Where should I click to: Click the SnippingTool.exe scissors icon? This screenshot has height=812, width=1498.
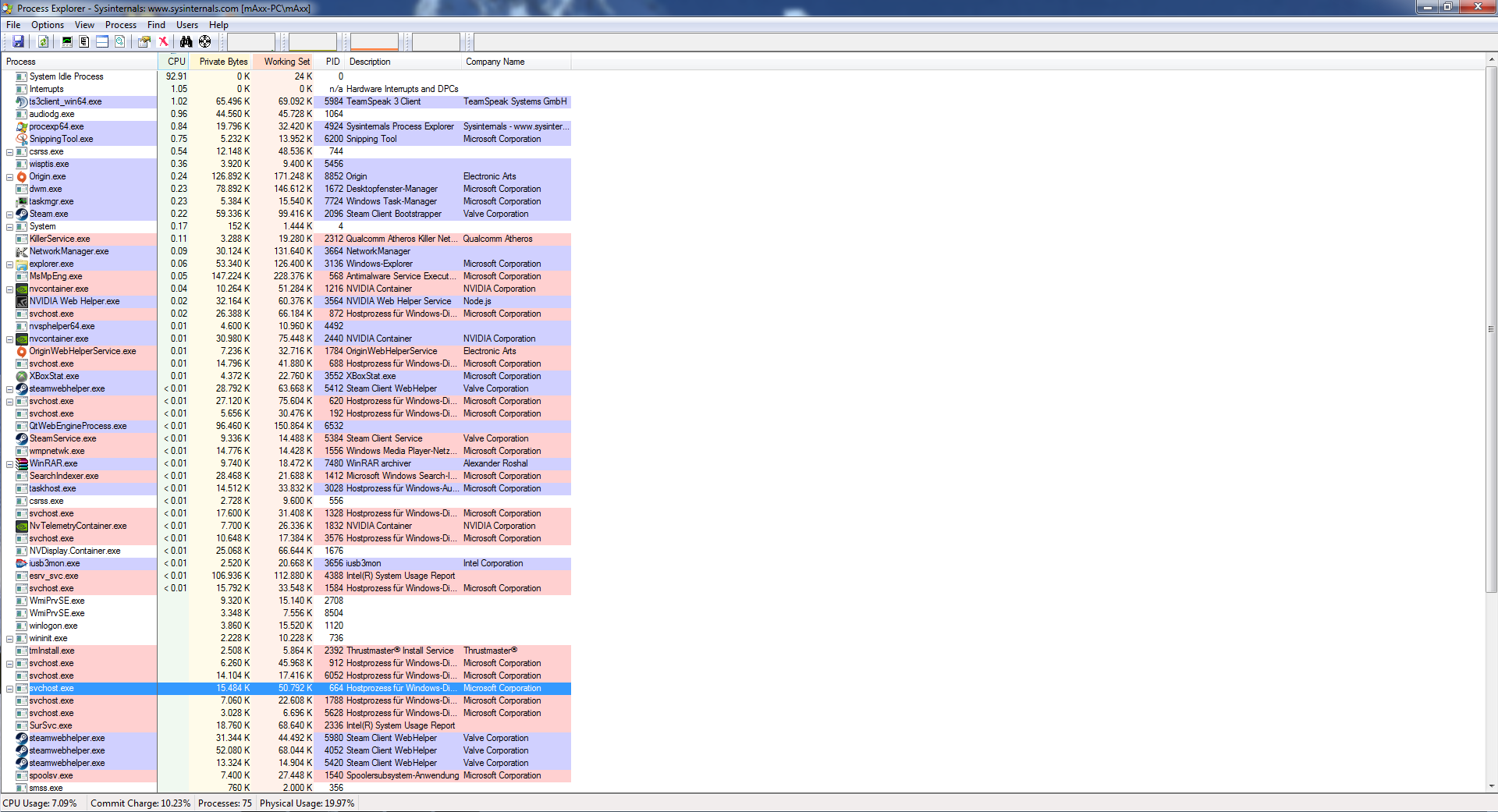click(22, 139)
